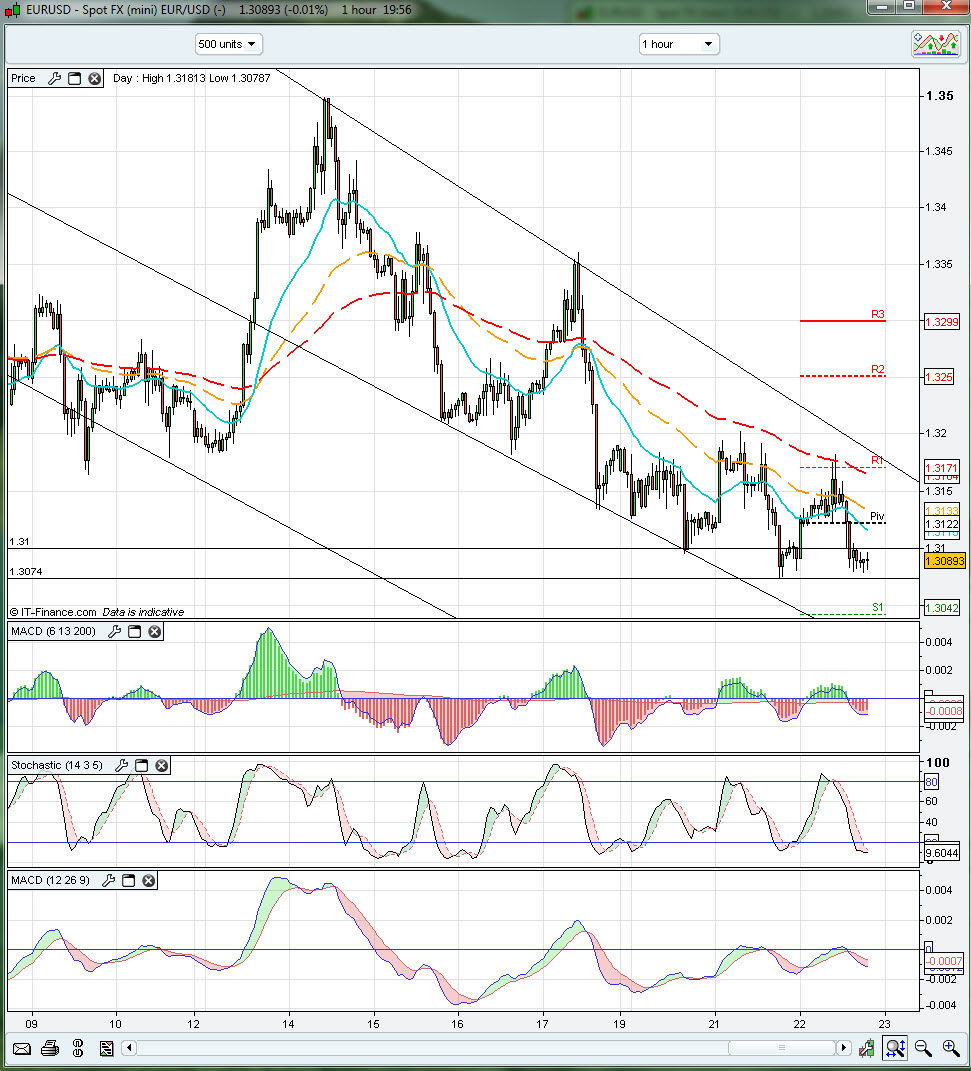Click the envelope email icon

[x=21, y=1048]
